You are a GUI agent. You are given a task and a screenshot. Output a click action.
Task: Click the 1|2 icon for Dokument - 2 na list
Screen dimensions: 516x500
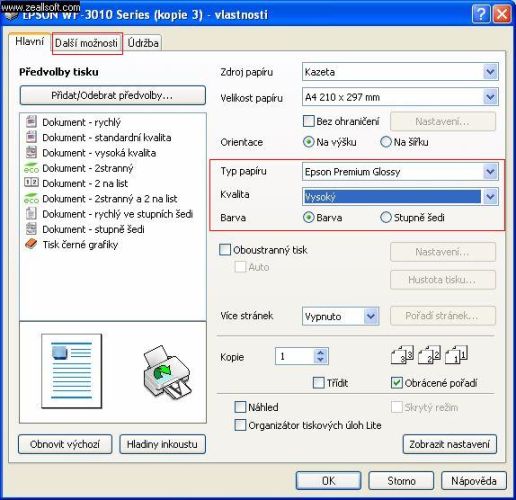coord(31,182)
